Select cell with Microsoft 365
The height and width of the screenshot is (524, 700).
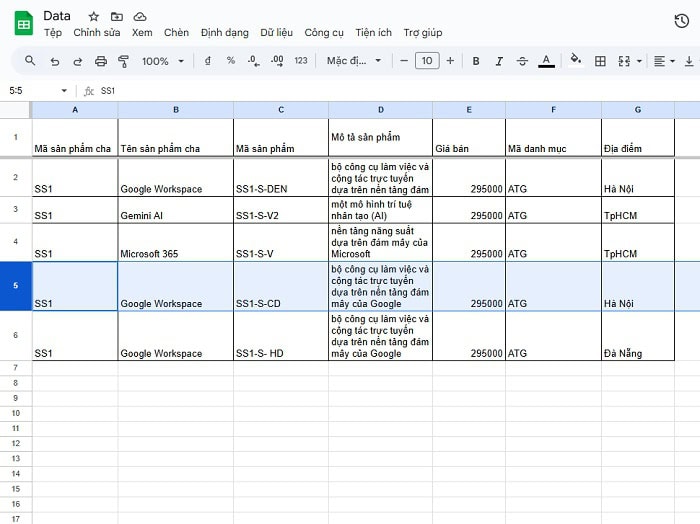(x=175, y=242)
